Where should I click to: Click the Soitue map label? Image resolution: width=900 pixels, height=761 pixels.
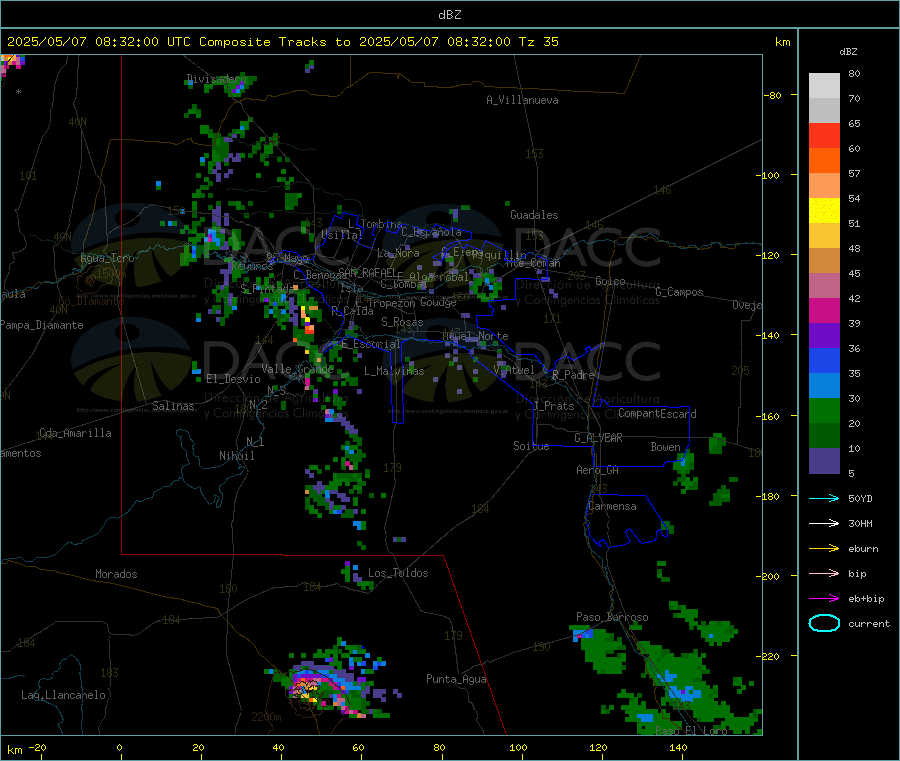pyautogui.click(x=531, y=446)
